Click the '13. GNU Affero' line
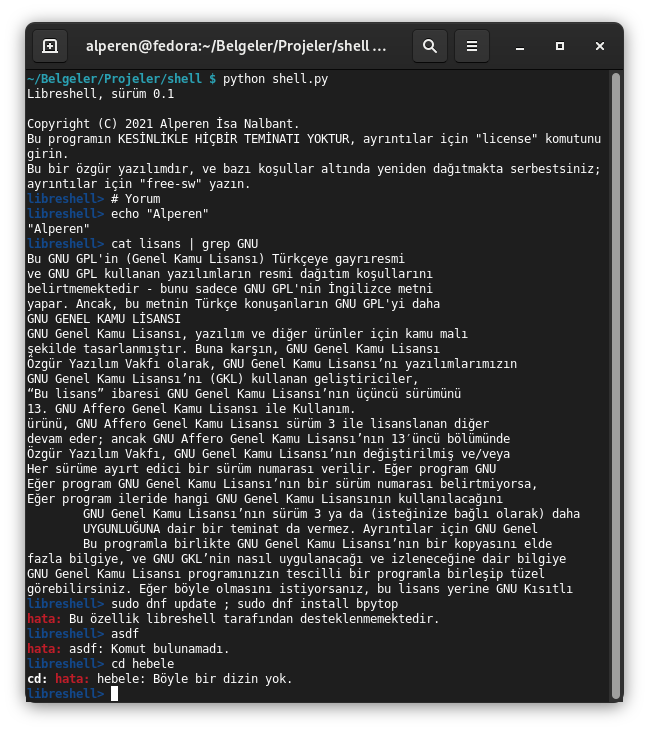649x731 pixels. [x=191, y=408]
